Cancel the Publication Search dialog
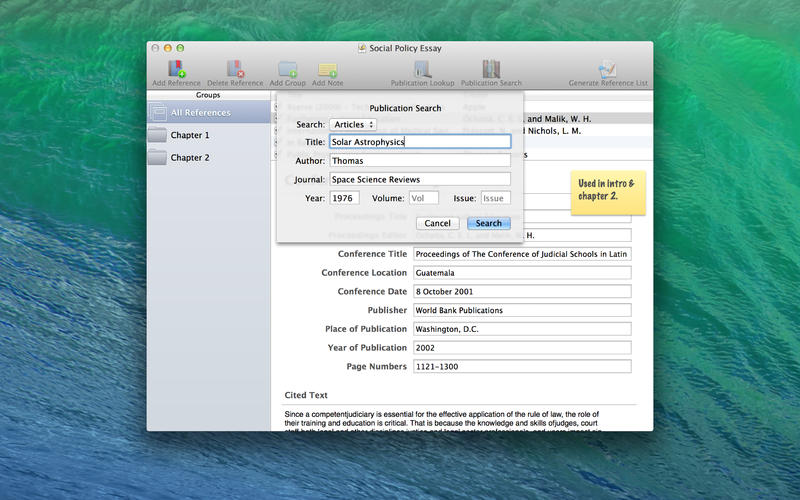The image size is (800, 500). (438, 223)
